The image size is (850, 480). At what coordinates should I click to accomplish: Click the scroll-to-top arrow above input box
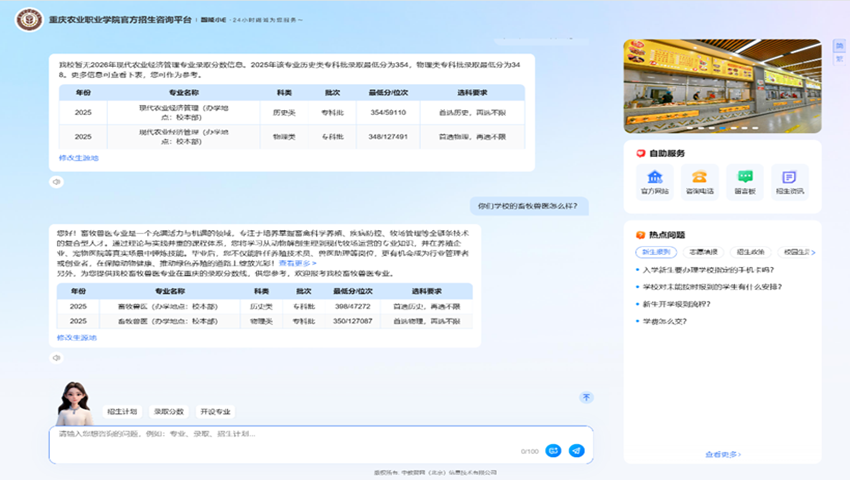pos(586,397)
